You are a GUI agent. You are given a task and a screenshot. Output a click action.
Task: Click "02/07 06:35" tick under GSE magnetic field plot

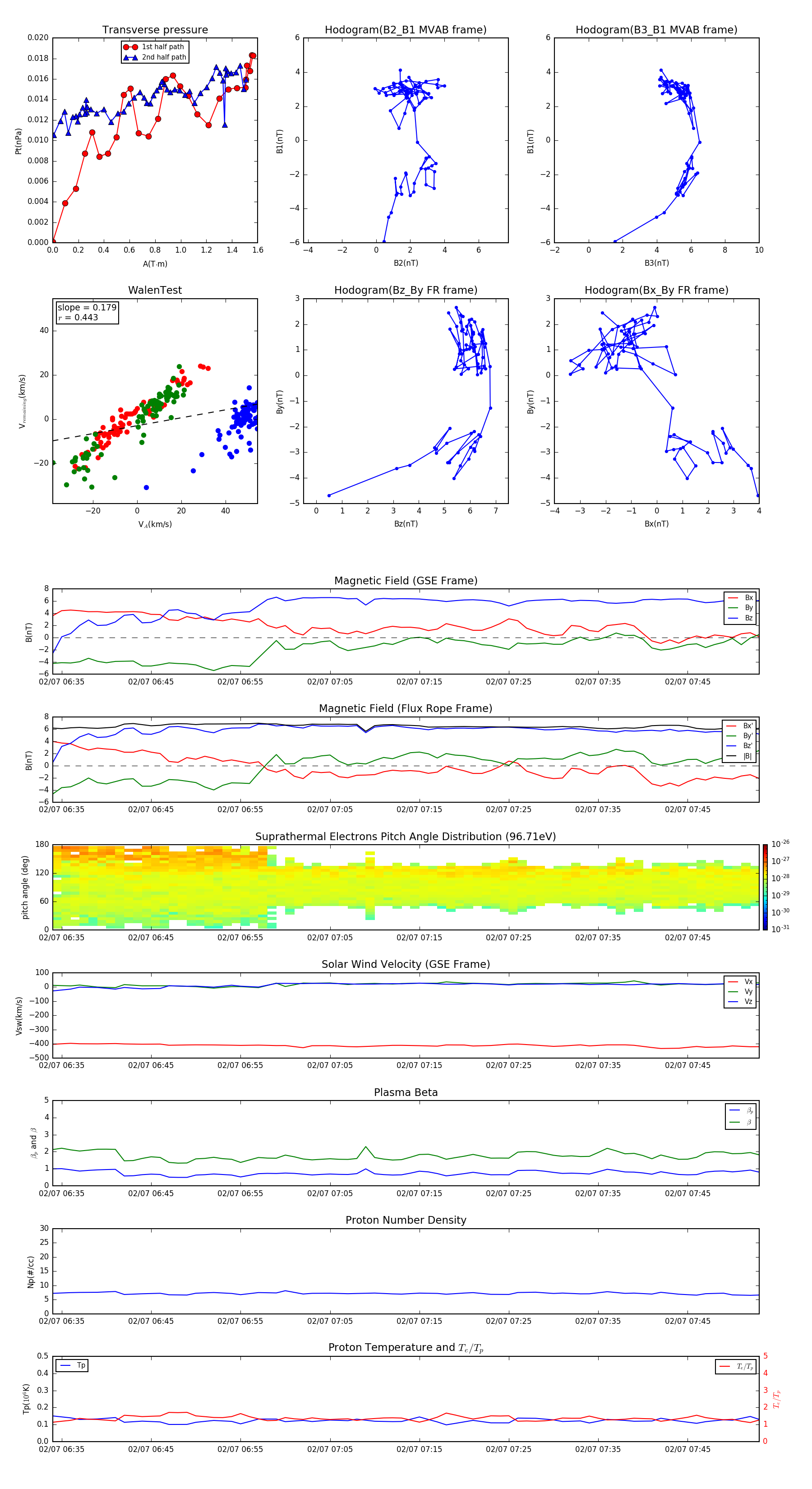click(61, 682)
